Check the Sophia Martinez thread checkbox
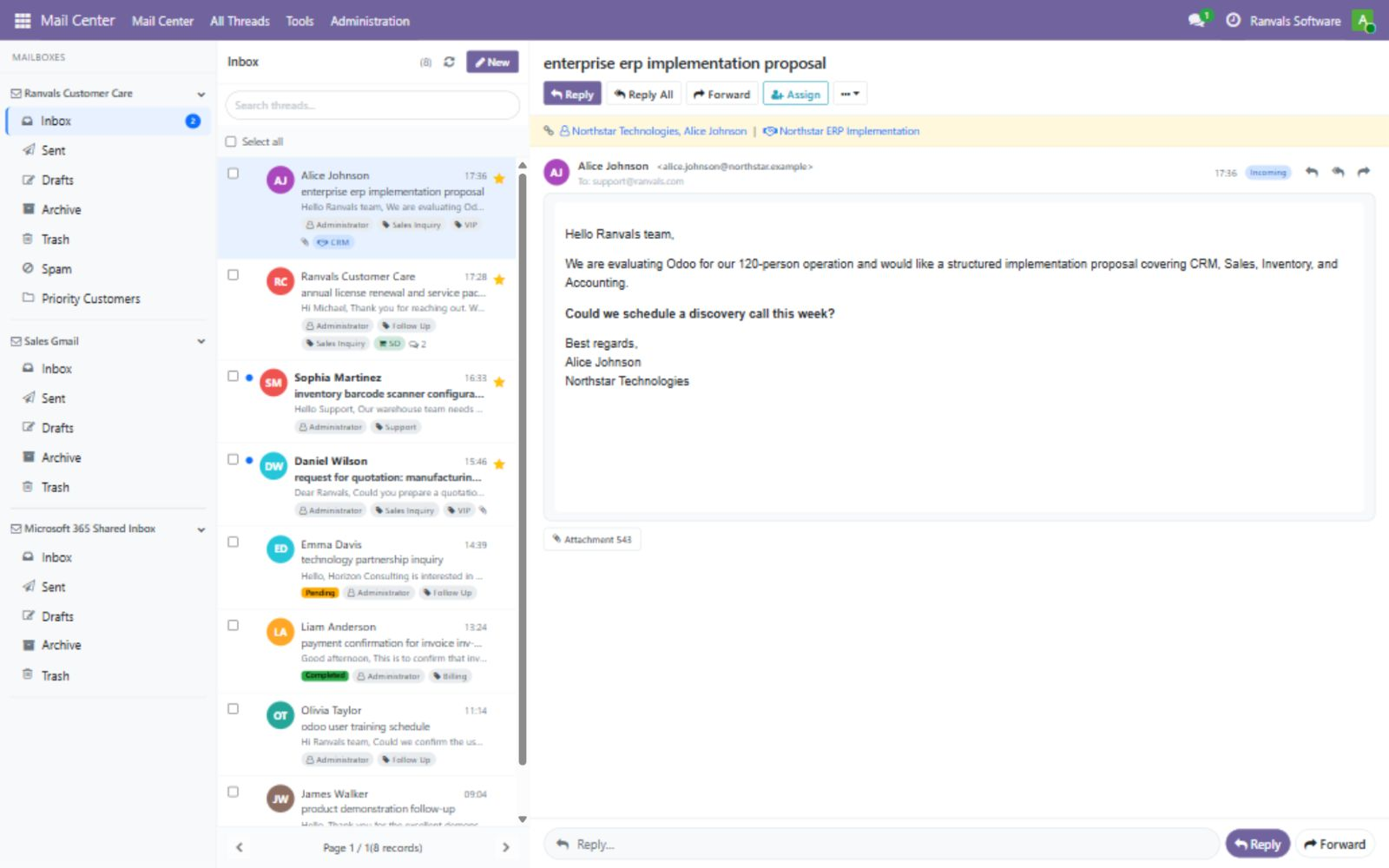Image resolution: width=1389 pixels, height=868 pixels. pyautogui.click(x=233, y=376)
